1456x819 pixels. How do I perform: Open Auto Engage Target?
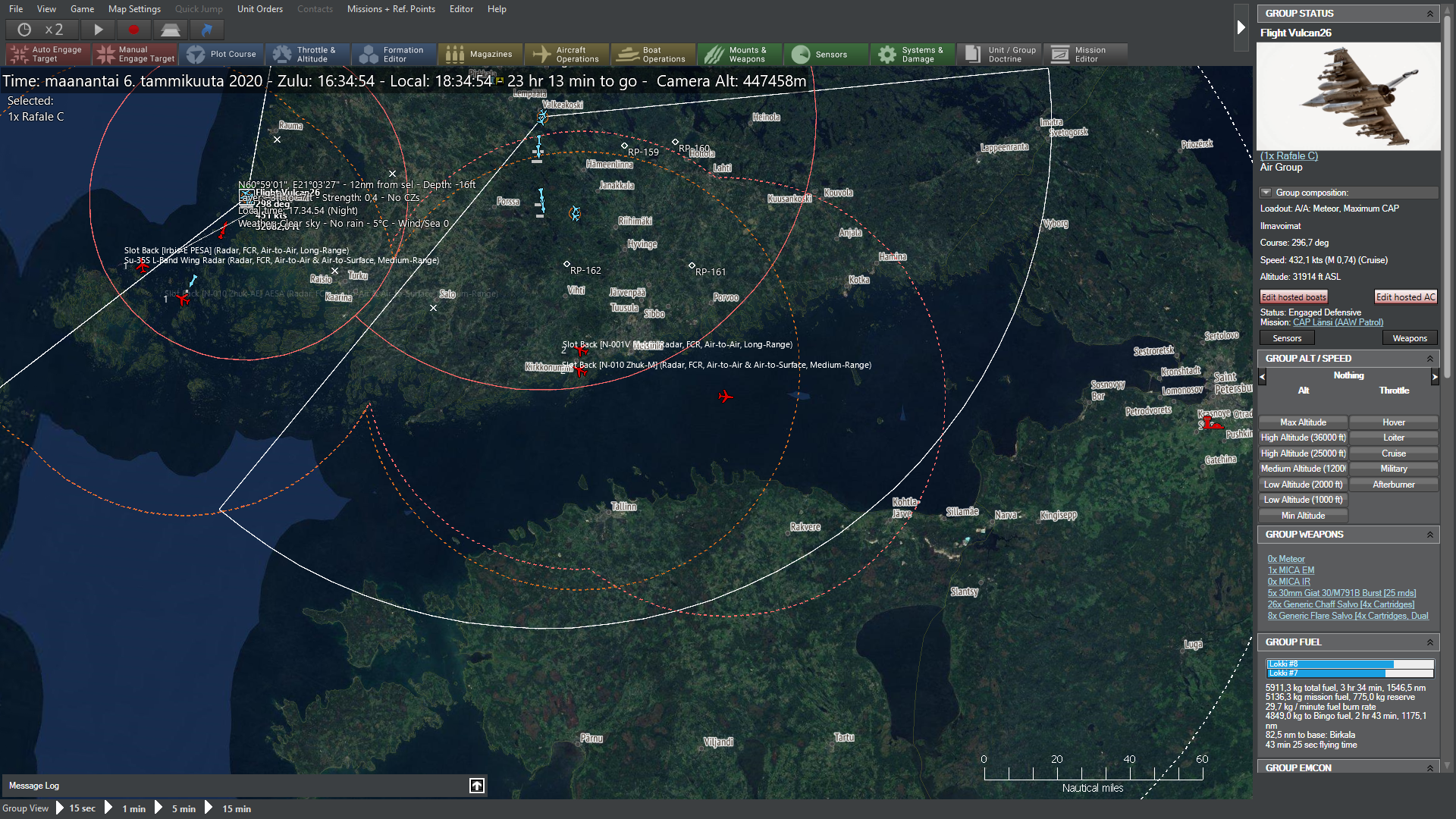coord(47,54)
